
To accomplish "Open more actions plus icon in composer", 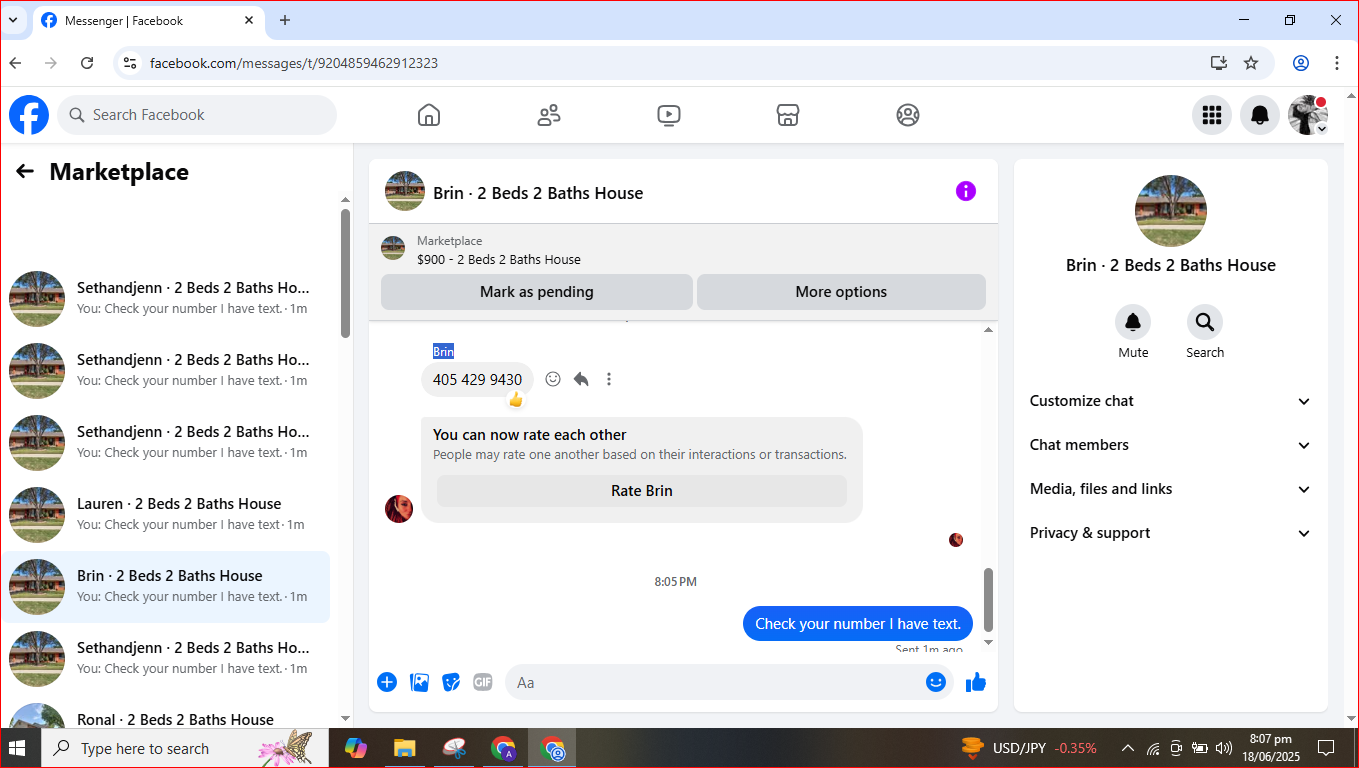I will pyautogui.click(x=387, y=682).
